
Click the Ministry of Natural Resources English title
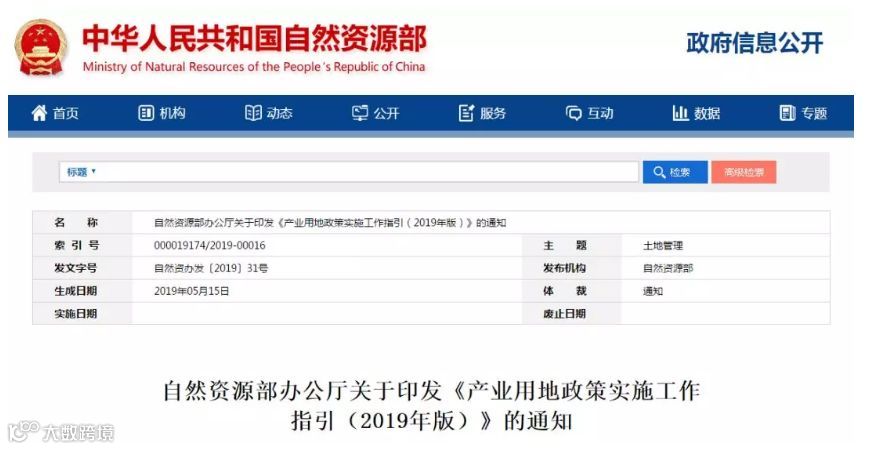(254, 67)
